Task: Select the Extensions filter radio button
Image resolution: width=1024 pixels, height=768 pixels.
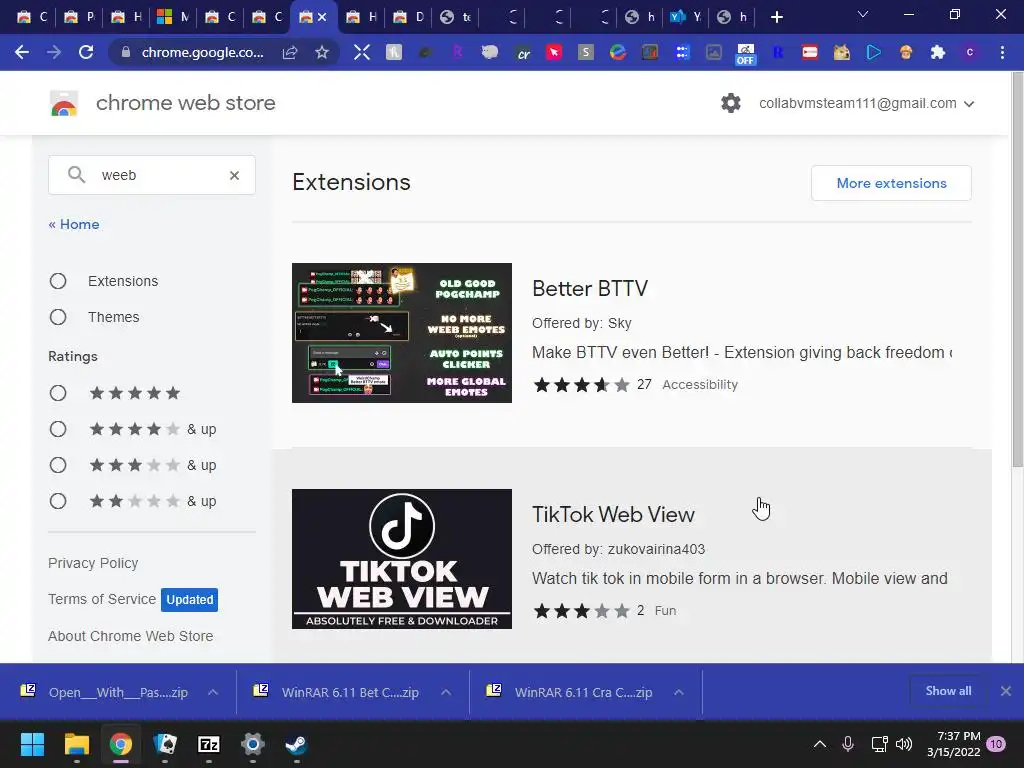Action: 58,281
